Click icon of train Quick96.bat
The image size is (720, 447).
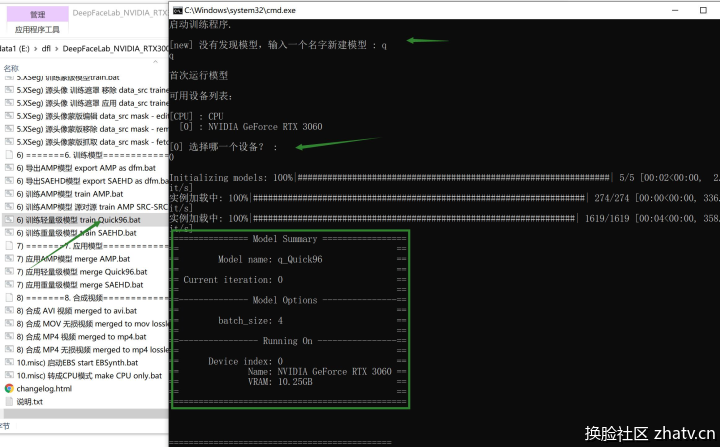tap(9, 220)
